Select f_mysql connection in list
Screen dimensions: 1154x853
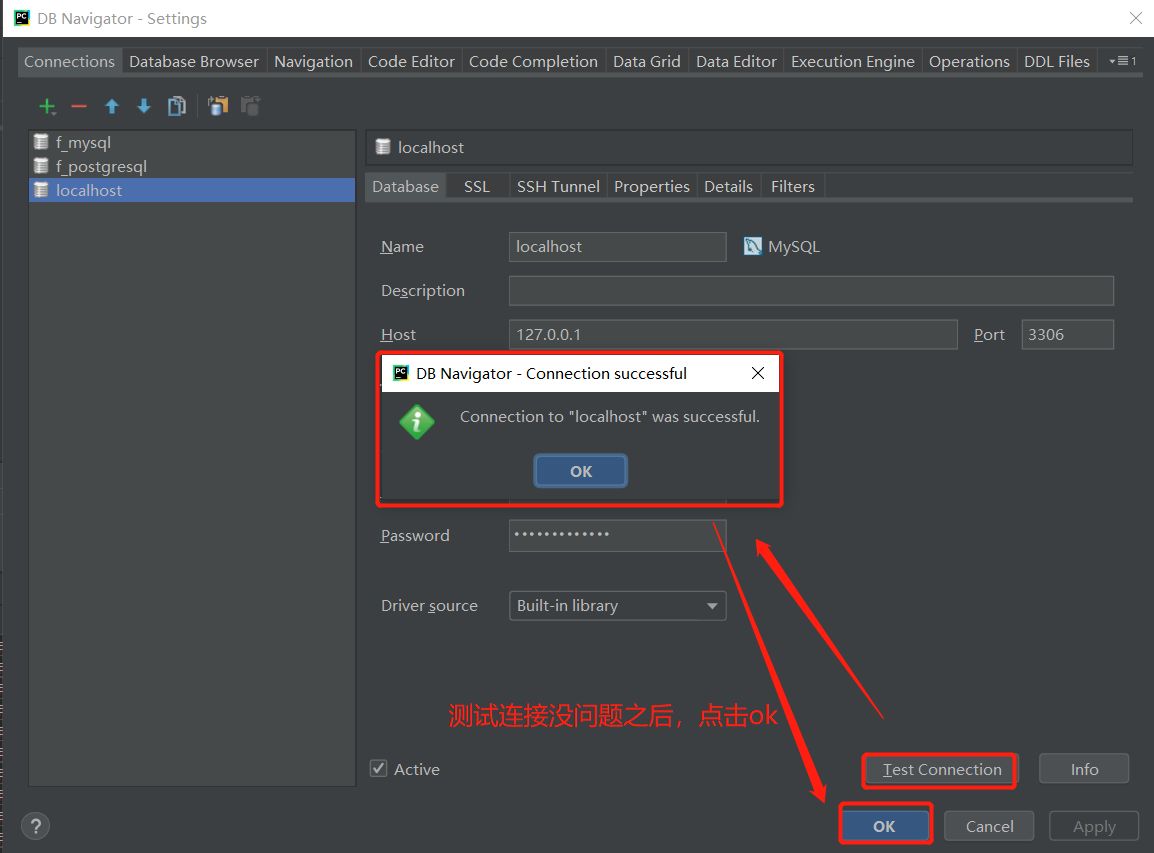coord(191,142)
